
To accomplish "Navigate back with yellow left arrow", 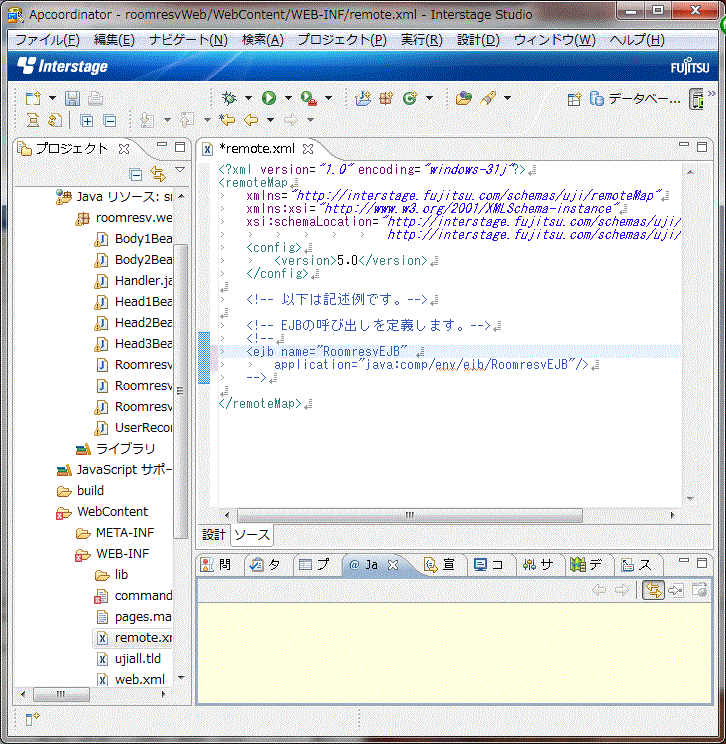I will 251,120.
